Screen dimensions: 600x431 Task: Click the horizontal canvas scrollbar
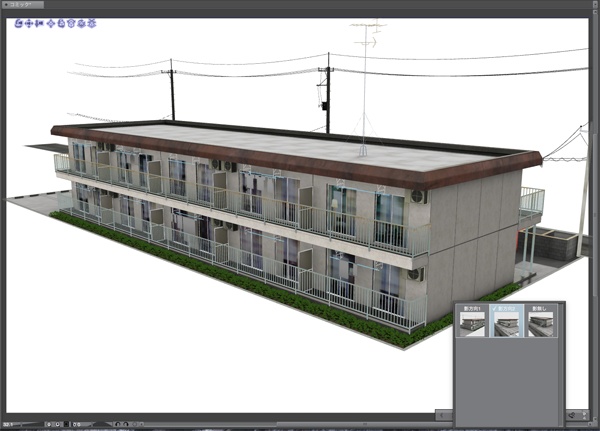(364, 424)
